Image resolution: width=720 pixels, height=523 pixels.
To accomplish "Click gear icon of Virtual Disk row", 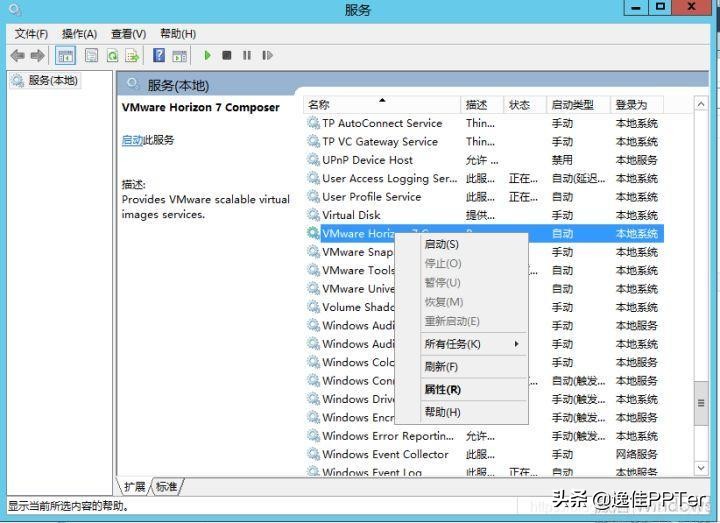I will (314, 215).
